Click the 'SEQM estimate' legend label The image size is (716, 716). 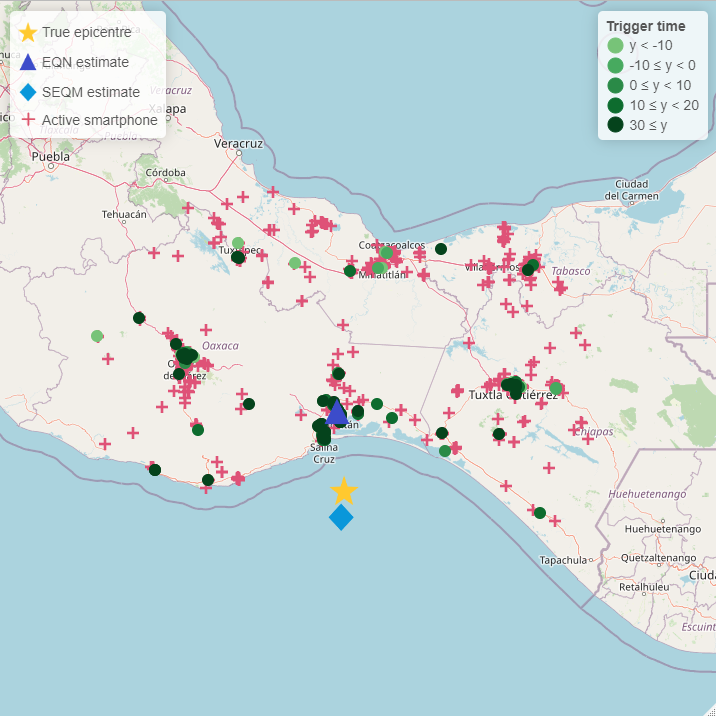coord(90,92)
